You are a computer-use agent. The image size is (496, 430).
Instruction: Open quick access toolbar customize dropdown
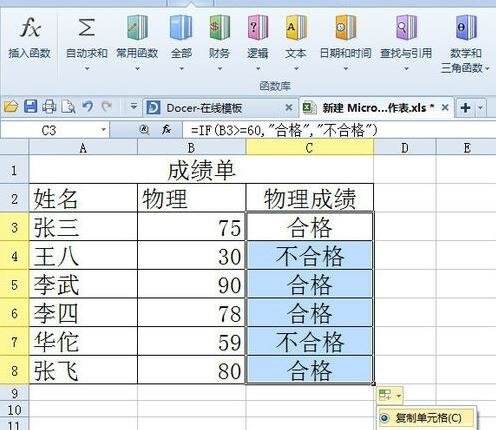(133, 107)
